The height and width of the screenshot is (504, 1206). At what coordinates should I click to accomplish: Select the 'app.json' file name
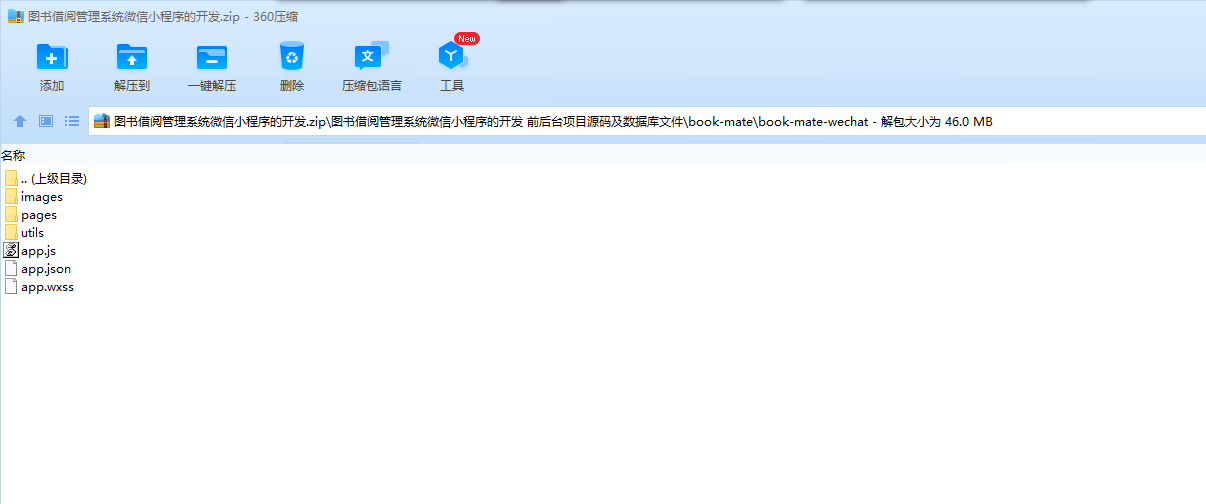[x=46, y=269]
